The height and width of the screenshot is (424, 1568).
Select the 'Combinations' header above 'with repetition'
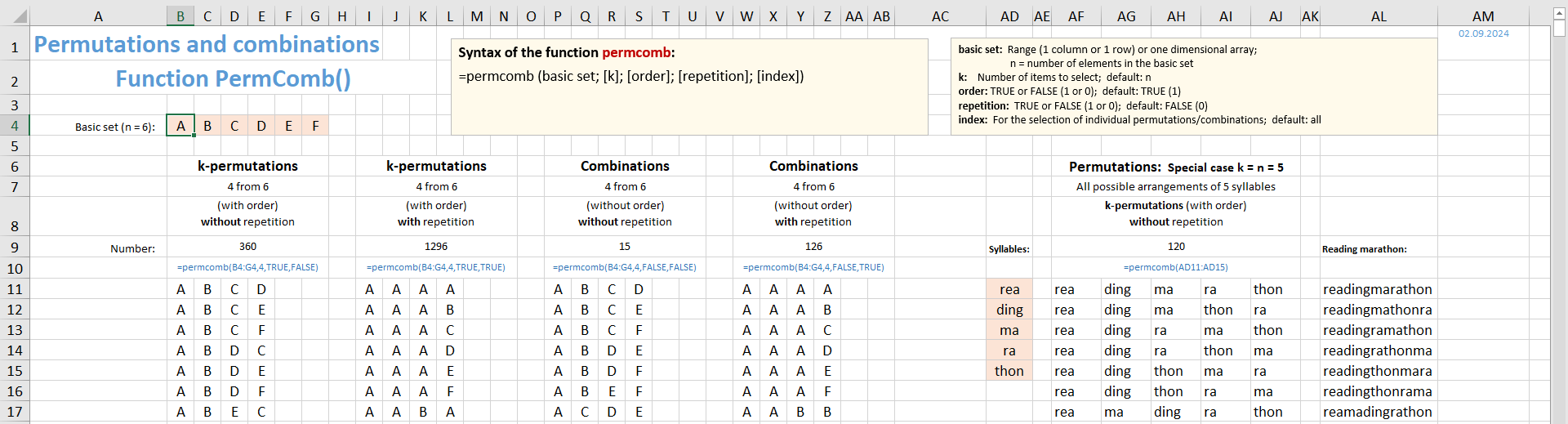813,166
